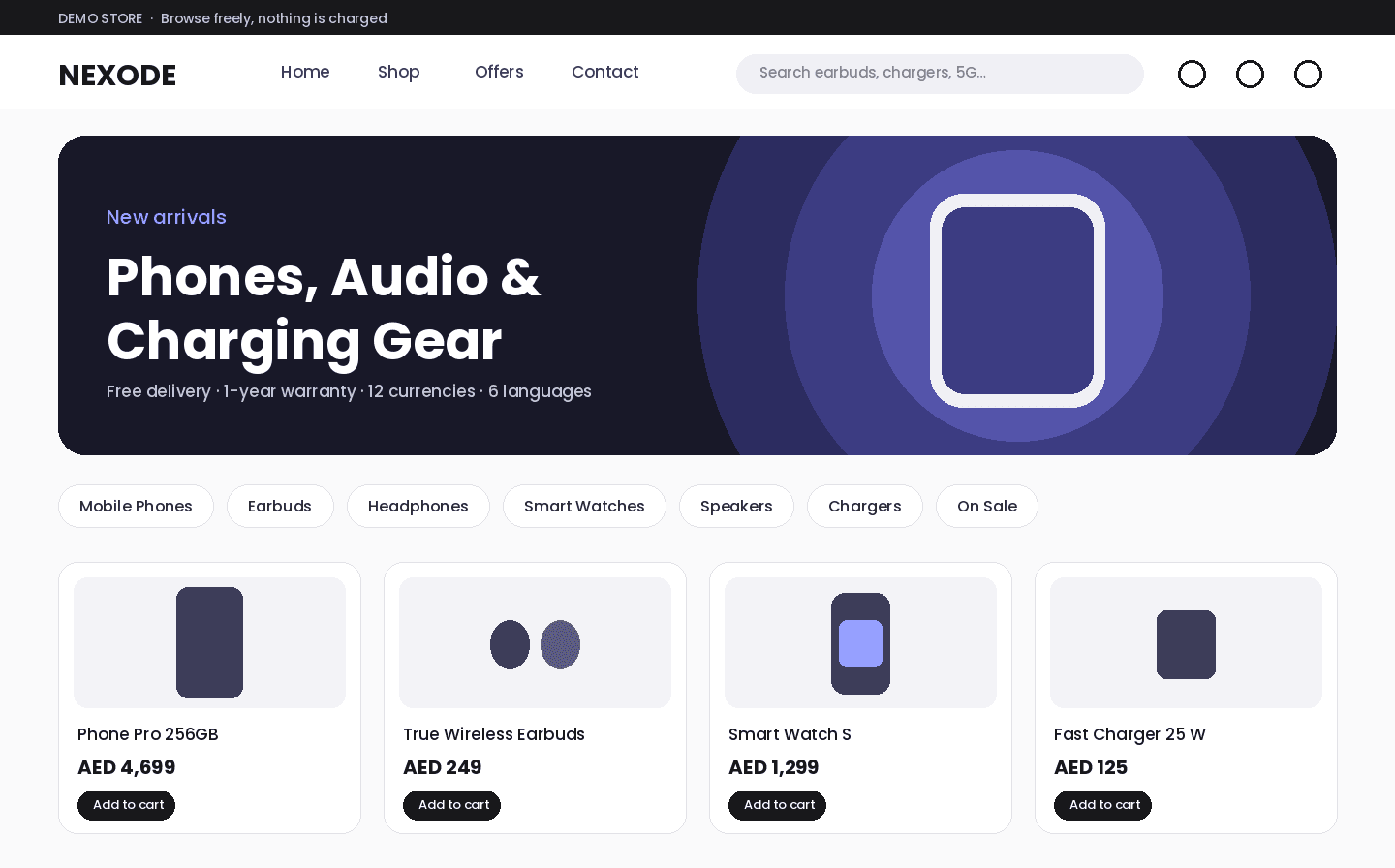Open the Phone Pro 256GB product image
Image resolution: width=1395 pixels, height=868 pixels.
(209, 642)
